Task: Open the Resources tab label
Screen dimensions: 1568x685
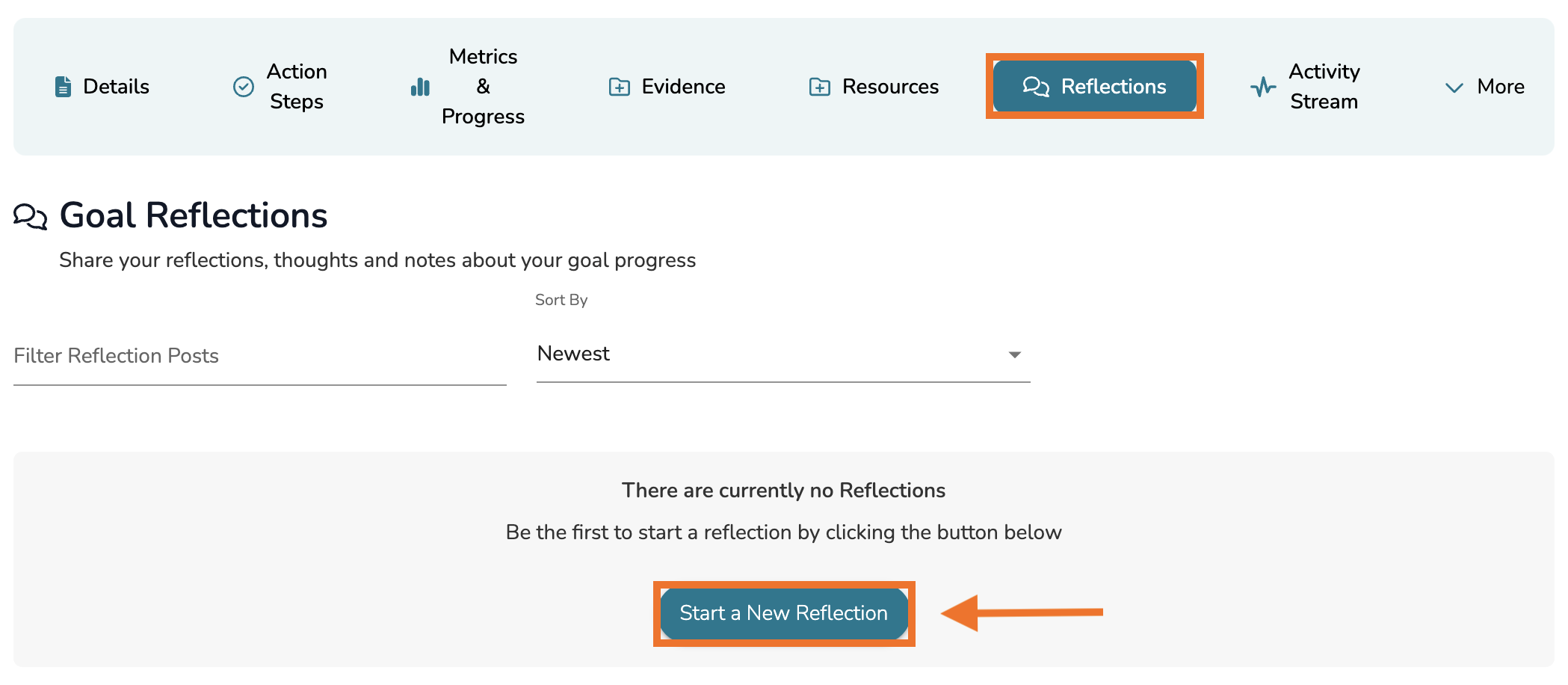Action: [x=890, y=87]
